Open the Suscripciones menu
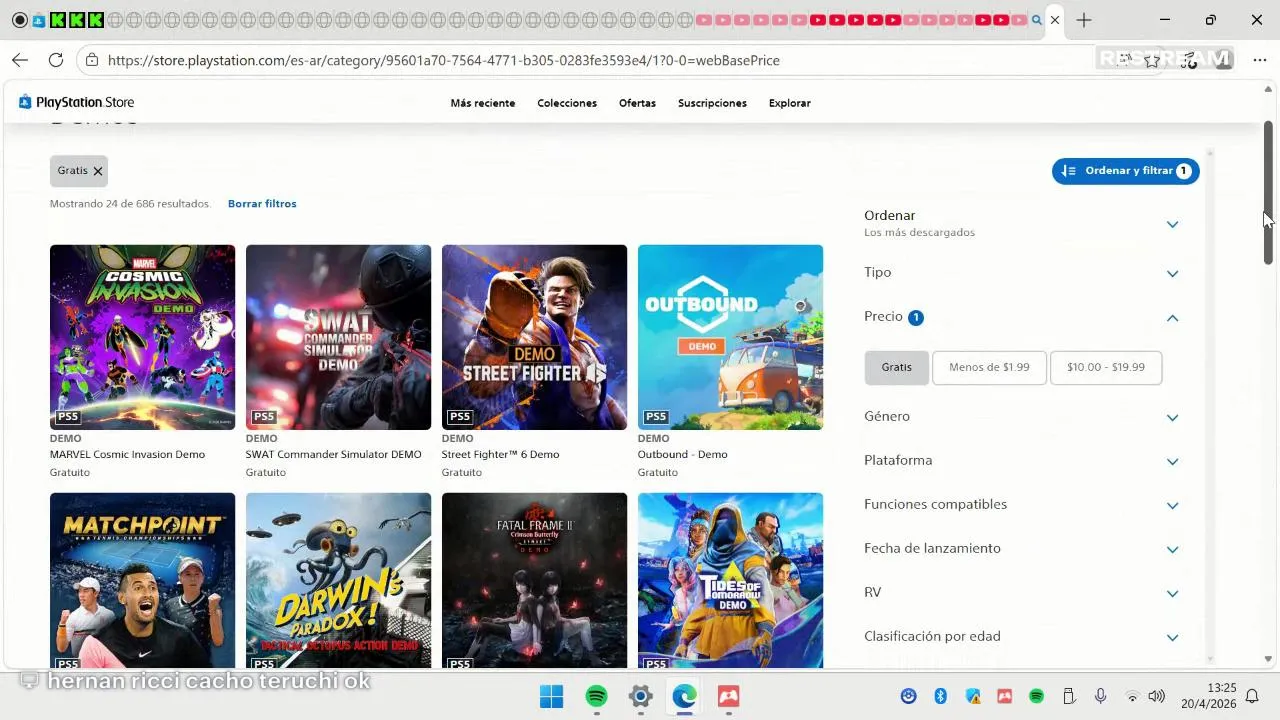Screen dimensions: 1280x720 tap(712, 103)
